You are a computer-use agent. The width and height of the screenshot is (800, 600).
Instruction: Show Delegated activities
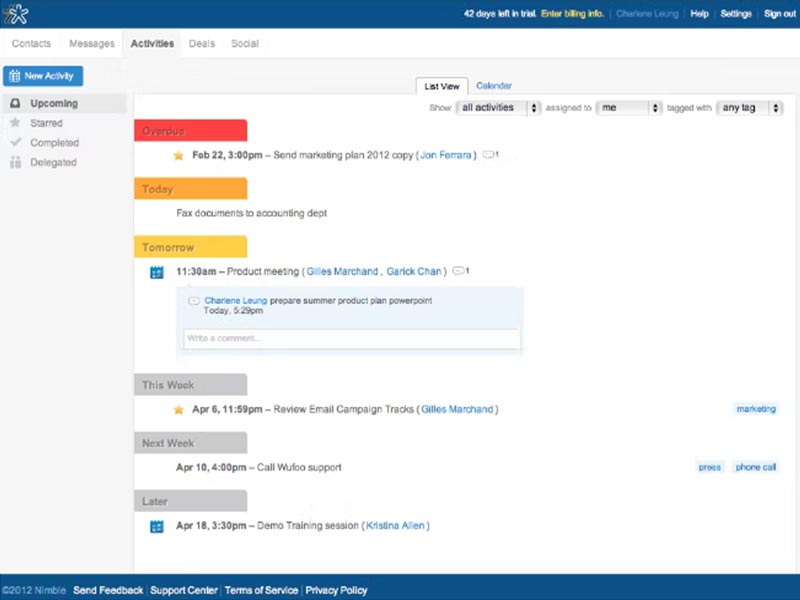pyautogui.click(x=53, y=162)
